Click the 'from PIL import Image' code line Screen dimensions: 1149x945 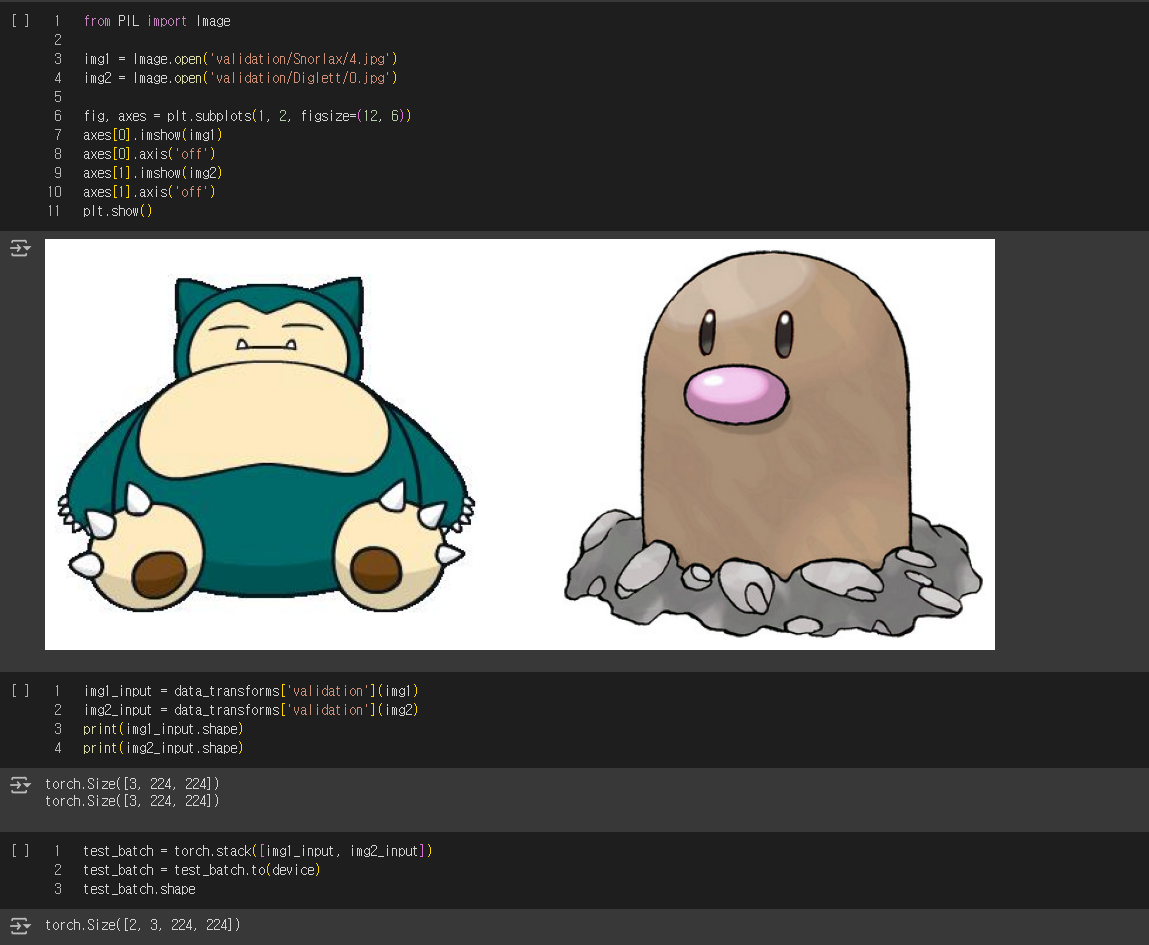coord(157,21)
